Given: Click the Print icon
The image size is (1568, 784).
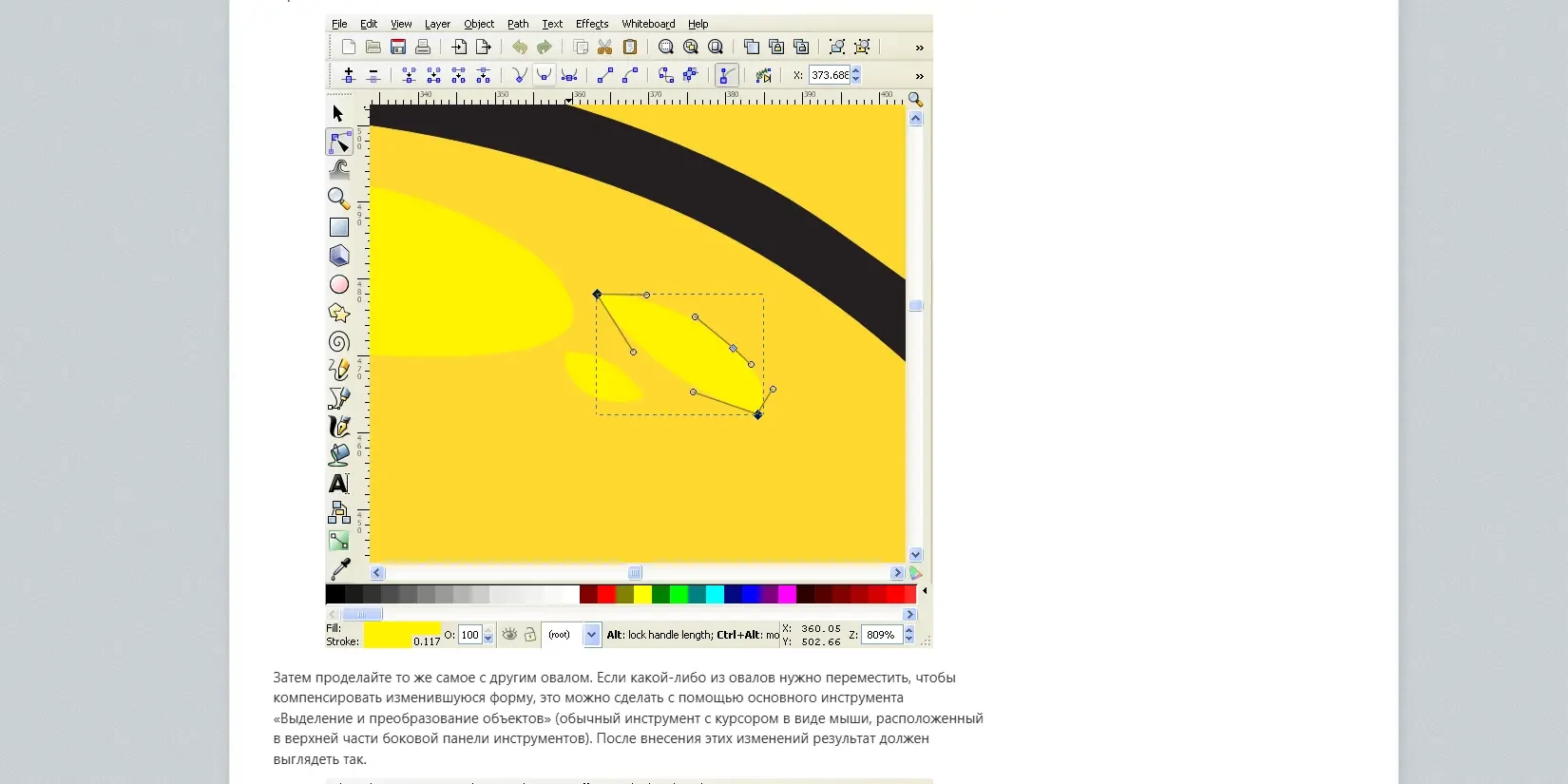Looking at the screenshot, I should coord(423,47).
